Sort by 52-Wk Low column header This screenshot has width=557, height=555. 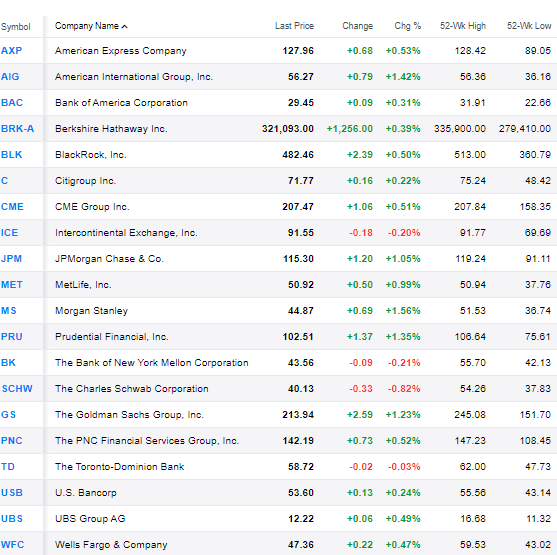pos(529,26)
